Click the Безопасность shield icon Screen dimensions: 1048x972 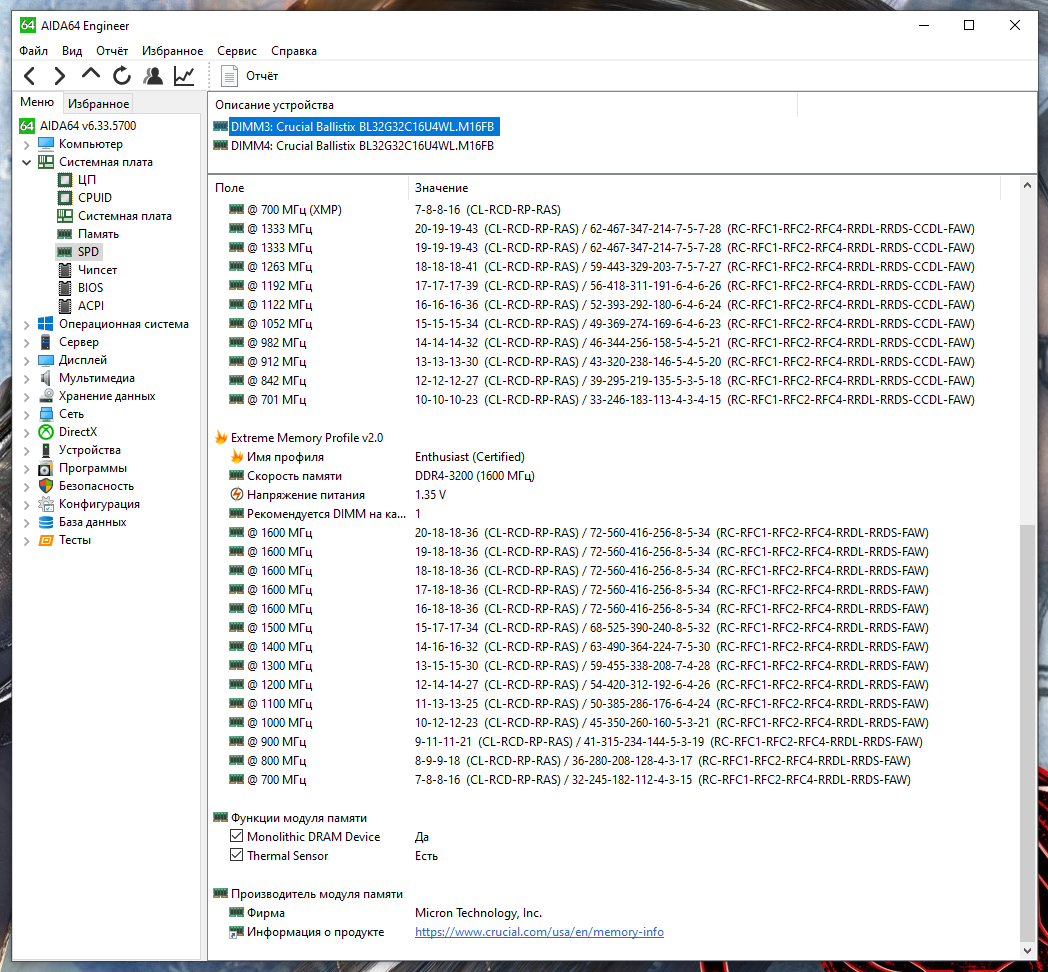46,486
